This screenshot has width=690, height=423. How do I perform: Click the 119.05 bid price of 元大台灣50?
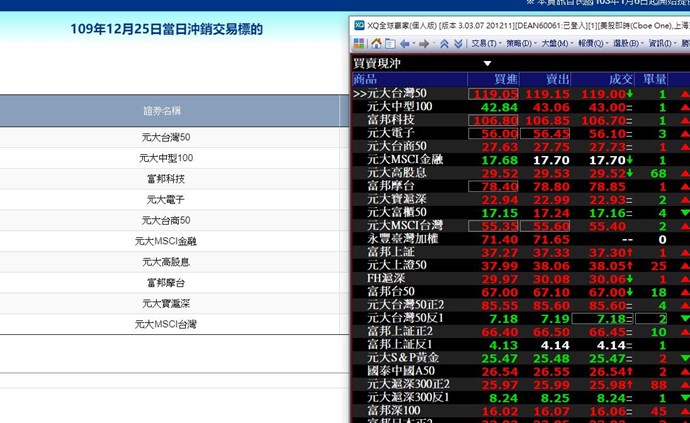coord(494,94)
